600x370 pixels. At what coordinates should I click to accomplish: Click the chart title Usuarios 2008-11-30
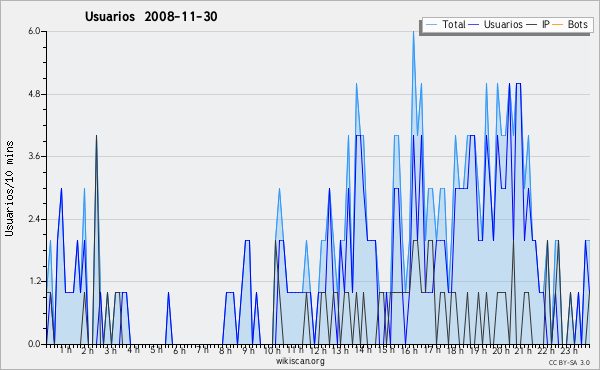(x=151, y=17)
